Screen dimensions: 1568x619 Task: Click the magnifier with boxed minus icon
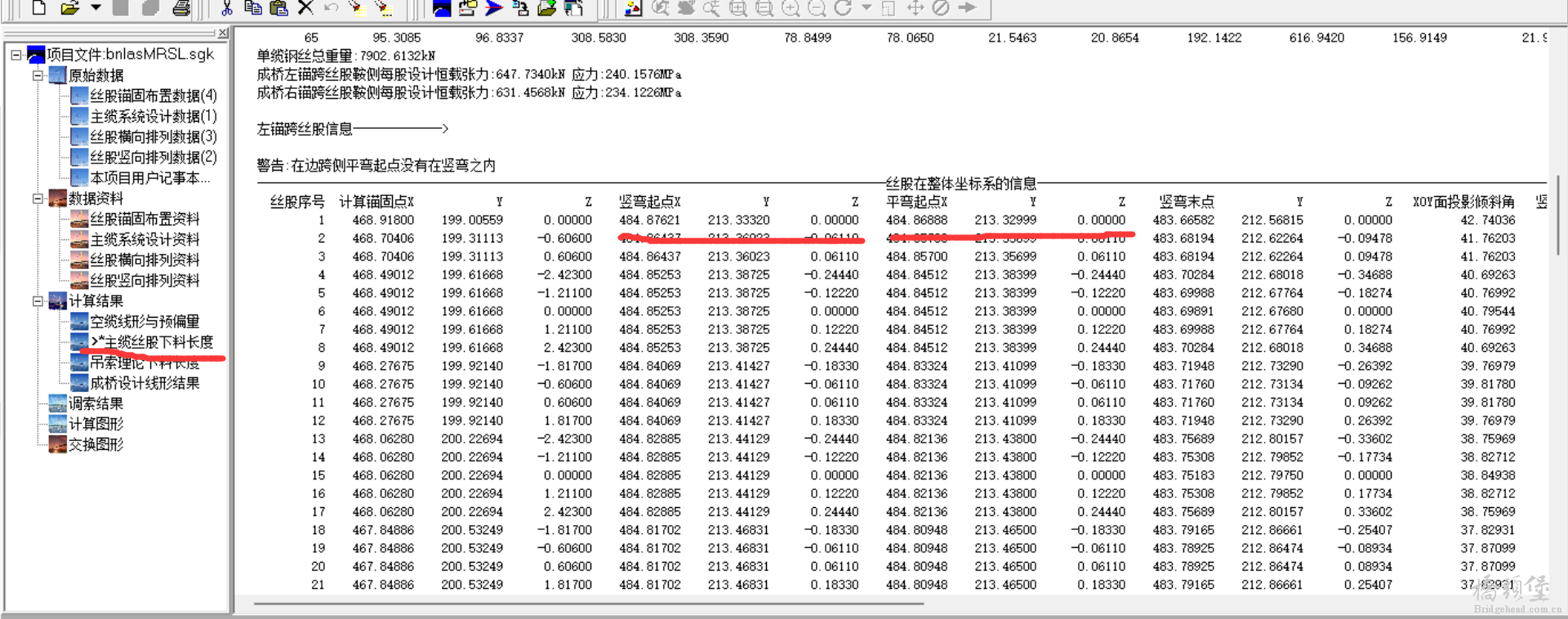[x=764, y=8]
